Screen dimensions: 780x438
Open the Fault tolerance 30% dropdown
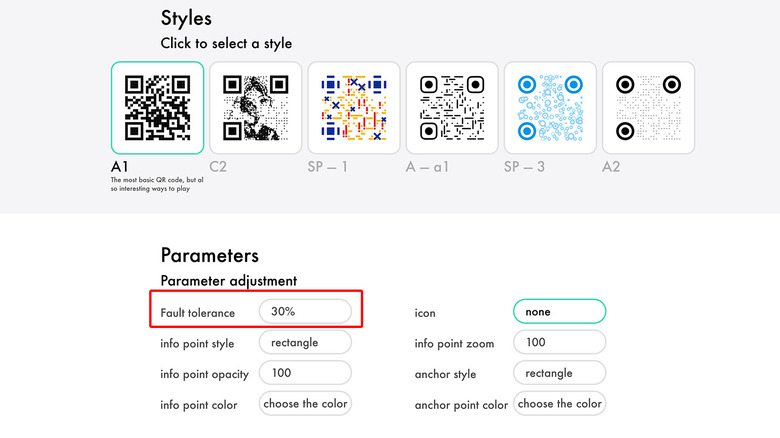(x=305, y=312)
